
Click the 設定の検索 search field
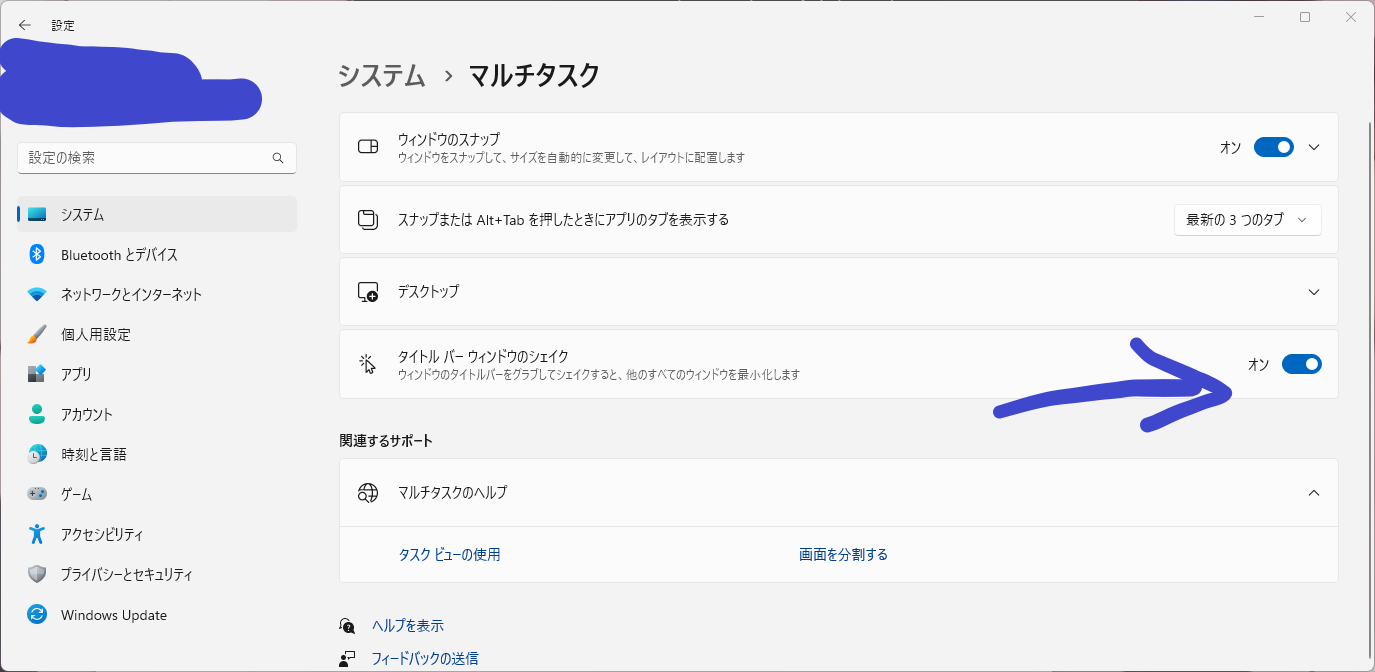(157, 158)
